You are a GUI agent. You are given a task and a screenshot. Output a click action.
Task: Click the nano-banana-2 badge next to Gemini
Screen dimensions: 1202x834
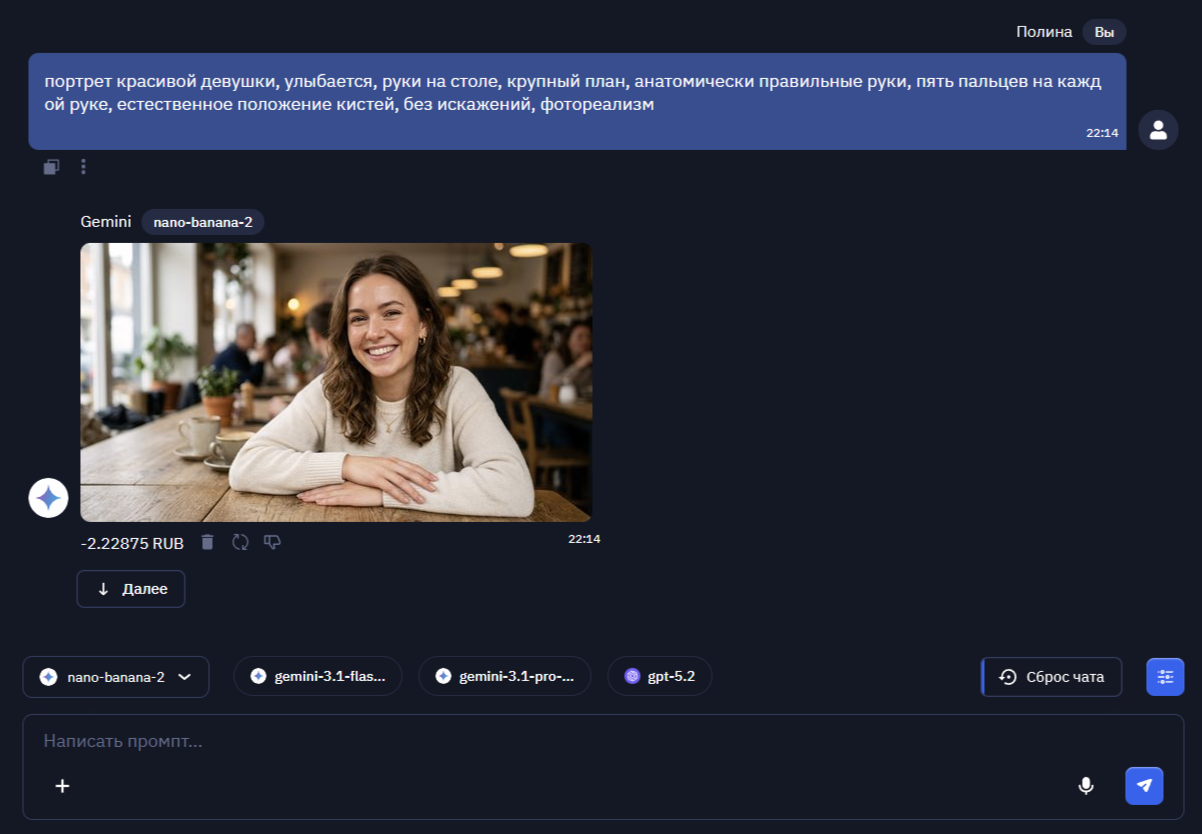point(202,222)
